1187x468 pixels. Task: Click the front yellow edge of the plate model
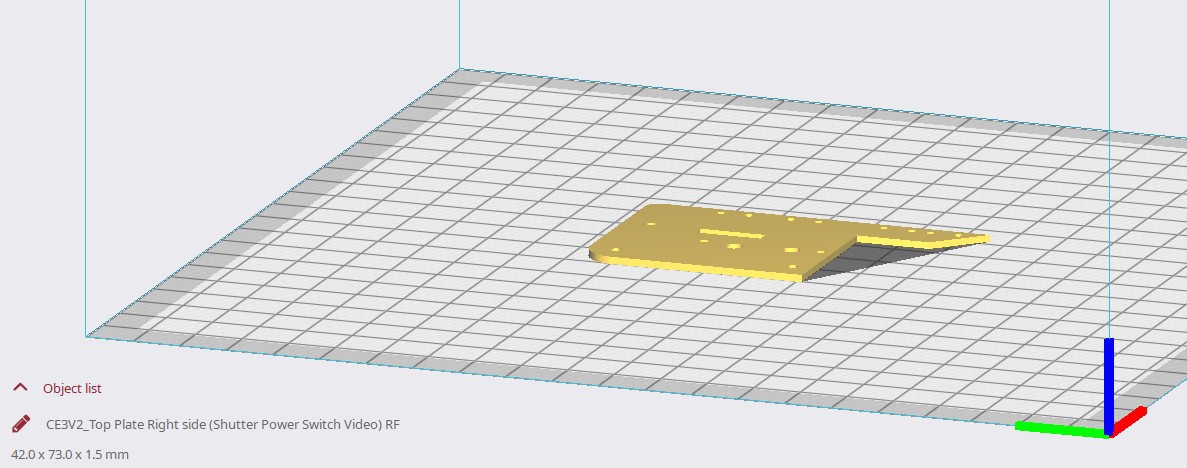click(700, 269)
